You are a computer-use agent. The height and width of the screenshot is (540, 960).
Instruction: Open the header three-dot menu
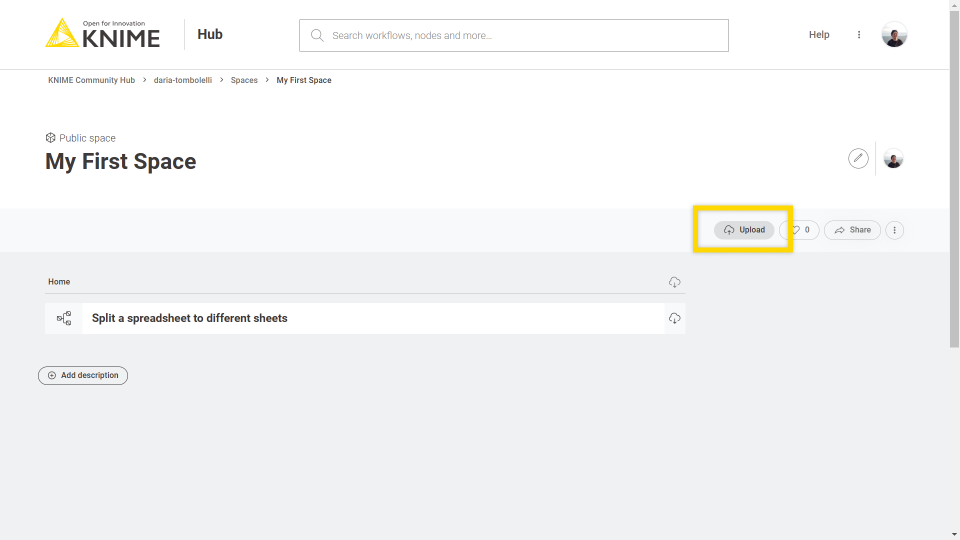[x=859, y=35]
